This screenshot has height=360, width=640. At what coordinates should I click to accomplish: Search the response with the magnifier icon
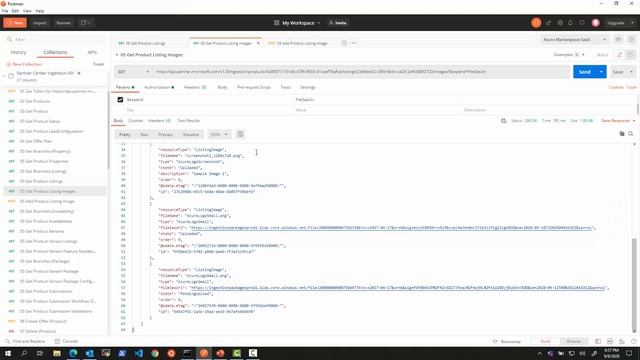(x=631, y=134)
